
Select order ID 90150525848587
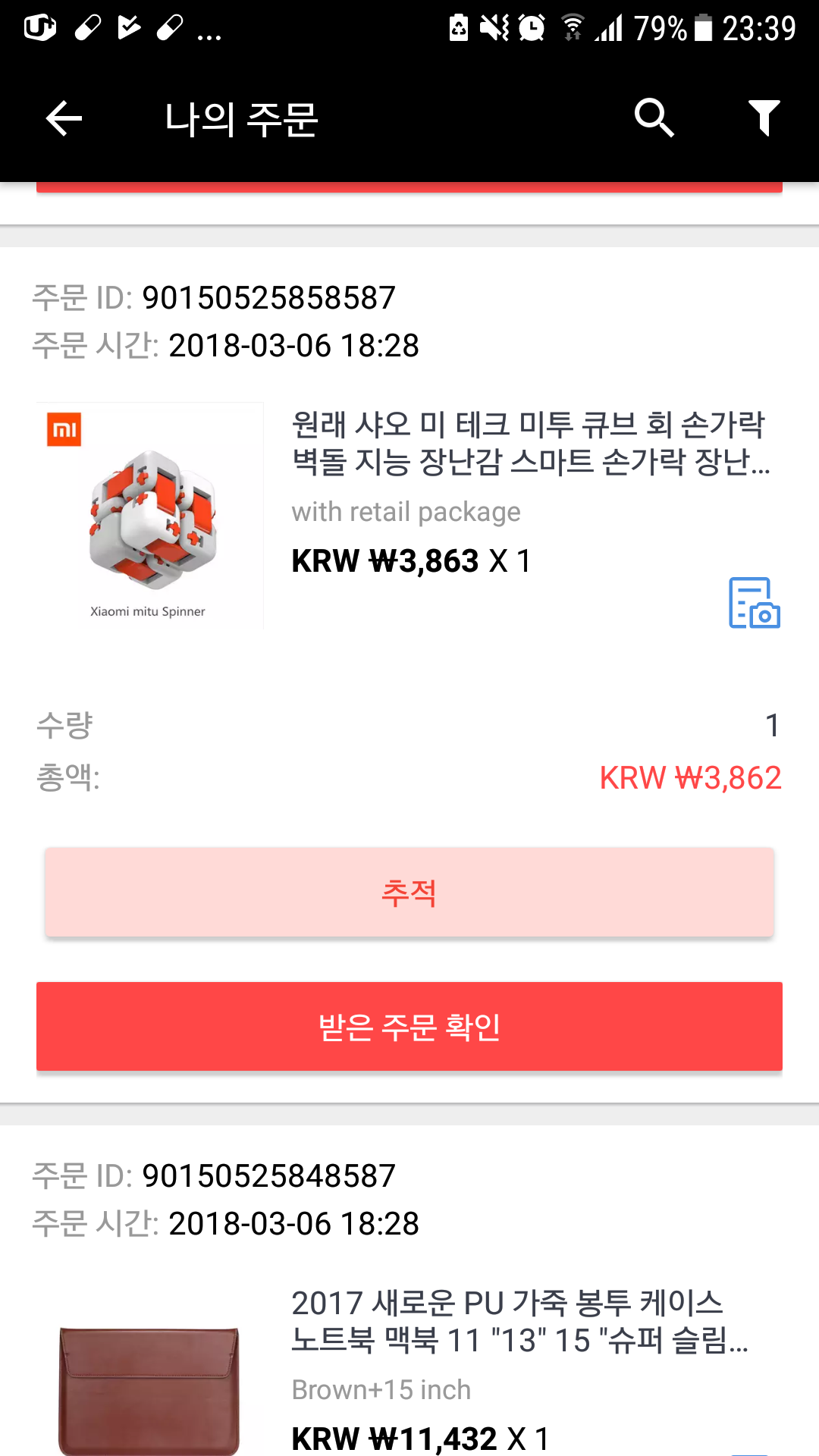(268, 1176)
